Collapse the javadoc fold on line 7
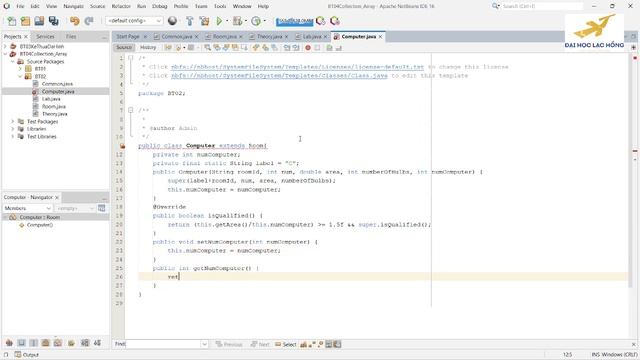This screenshot has width=640, height=360. 131,110
